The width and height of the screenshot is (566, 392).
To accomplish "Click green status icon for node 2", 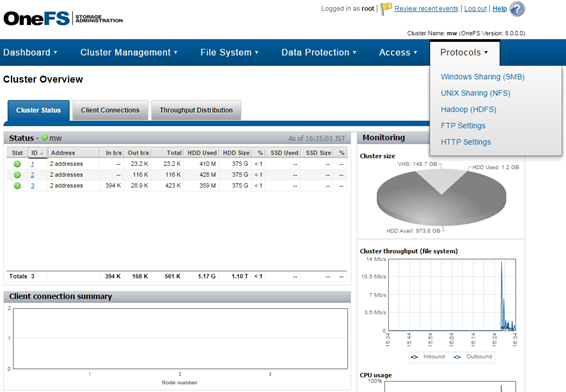I will pyautogui.click(x=17, y=175).
